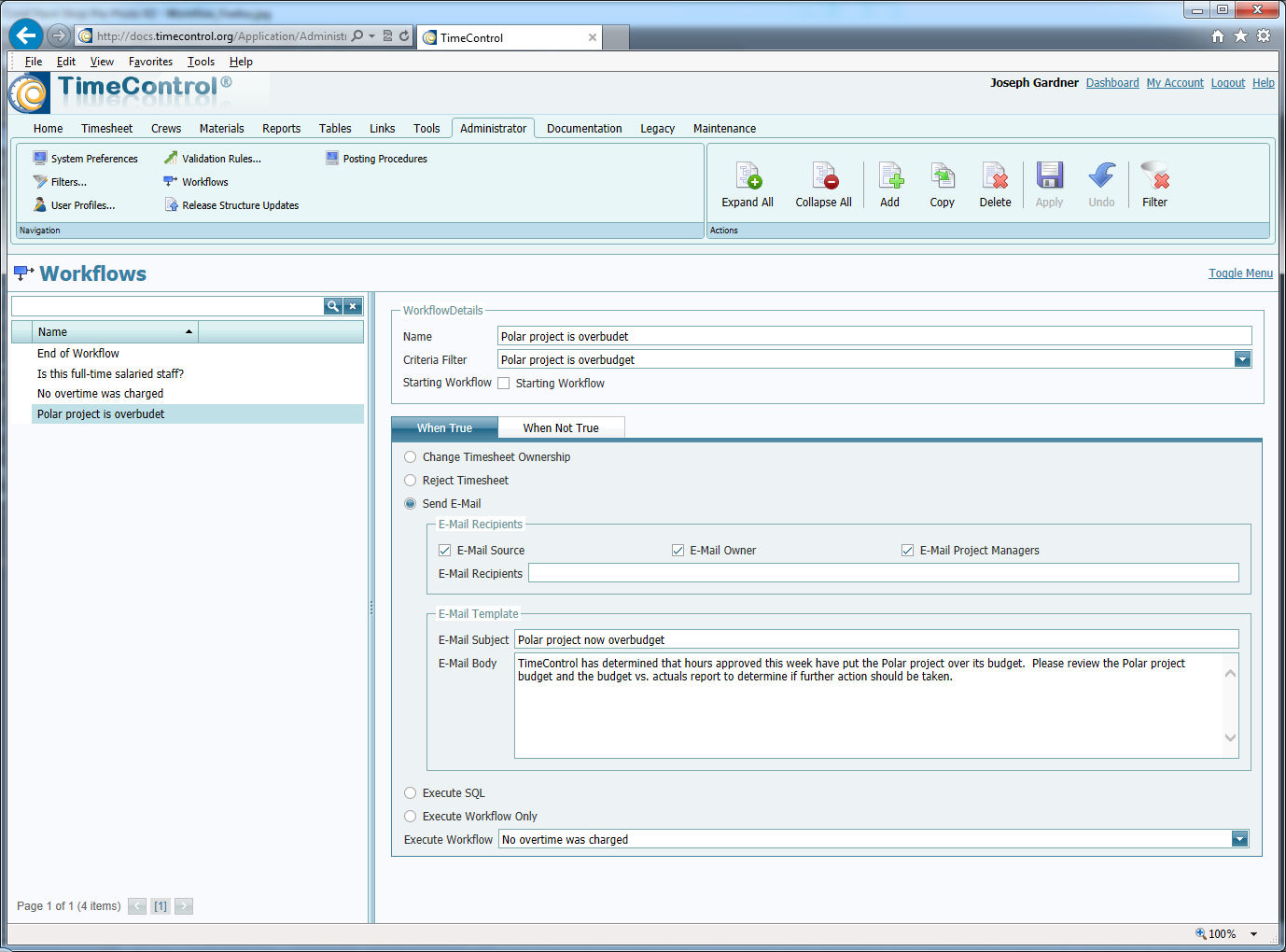Clear the workflow search with X button

[353, 306]
